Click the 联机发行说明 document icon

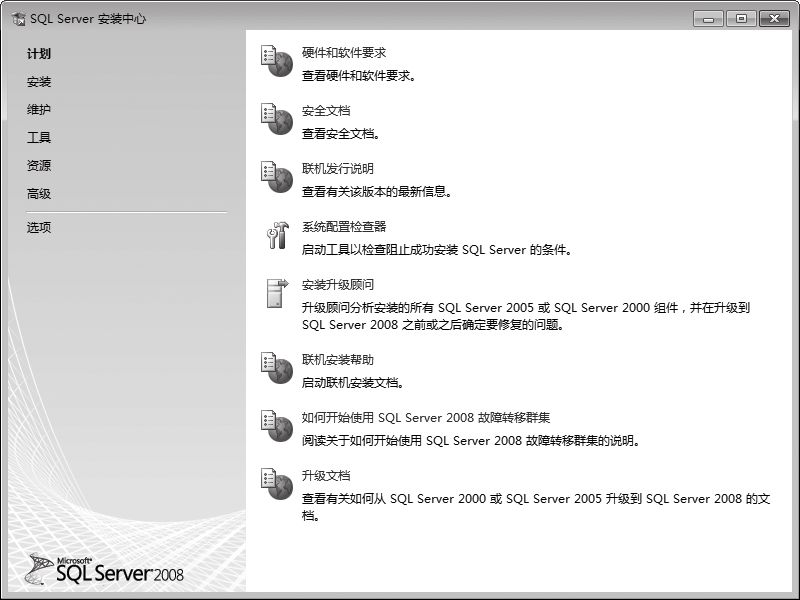click(x=277, y=178)
